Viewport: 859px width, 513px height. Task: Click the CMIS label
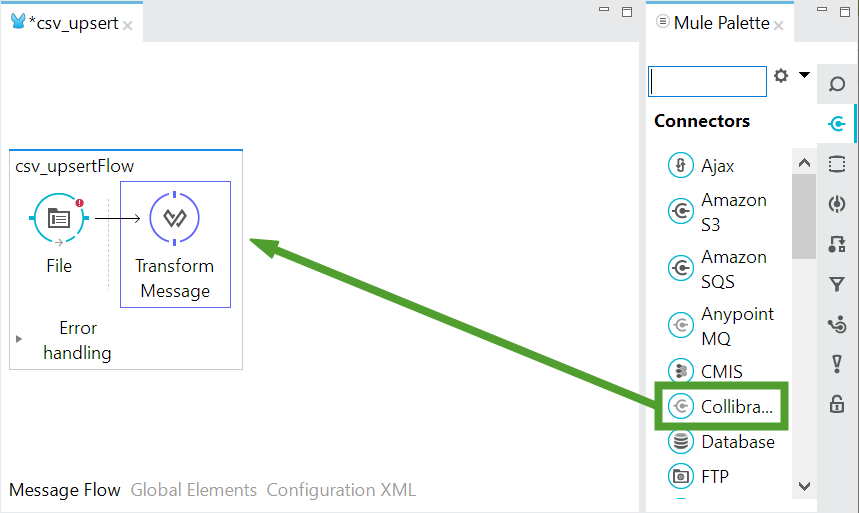click(721, 372)
